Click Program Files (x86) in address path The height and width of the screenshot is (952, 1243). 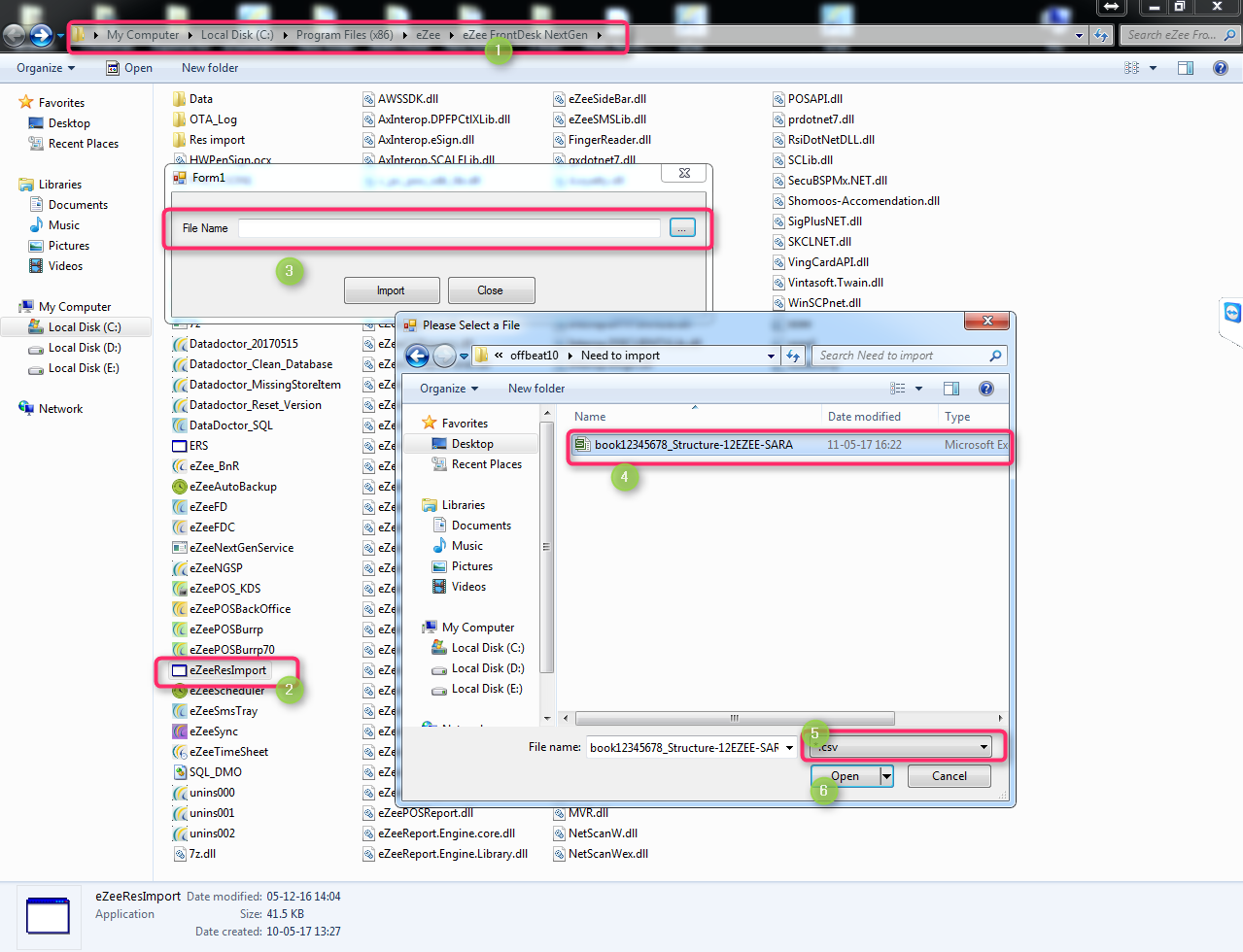[344, 35]
